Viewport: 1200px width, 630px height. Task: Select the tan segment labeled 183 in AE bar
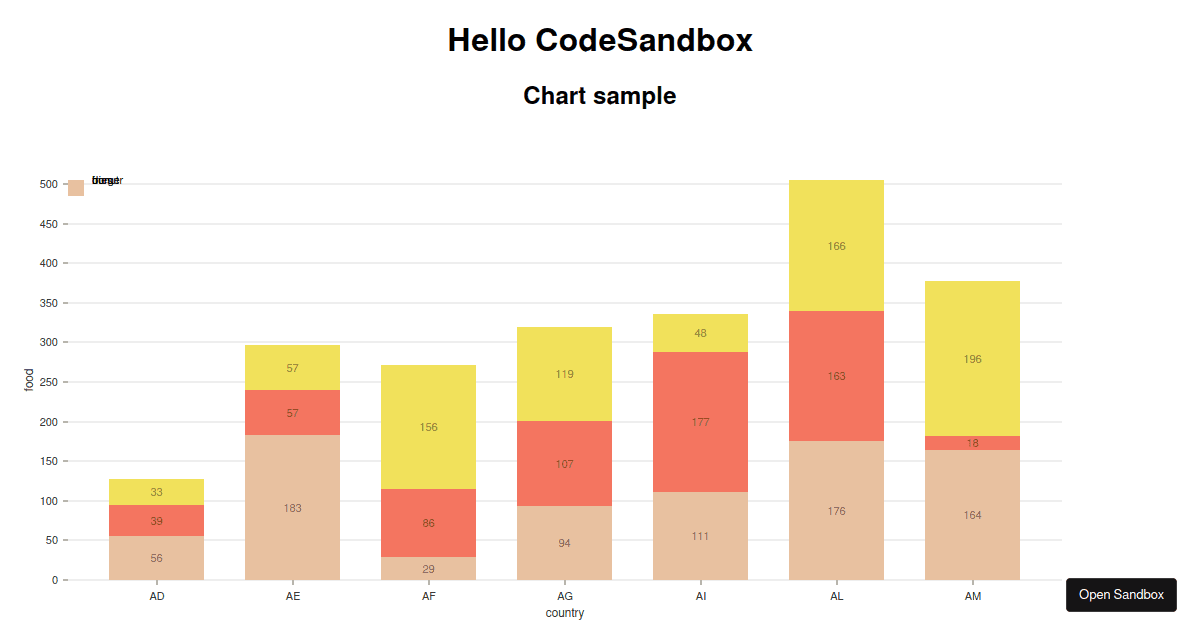click(292, 508)
